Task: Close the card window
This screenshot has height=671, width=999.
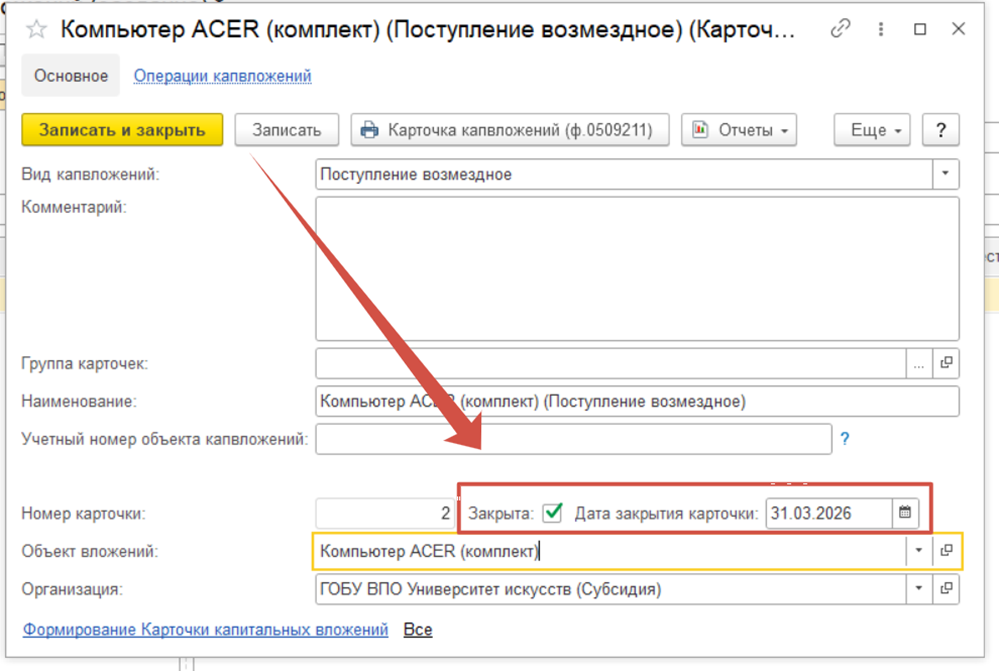Action: (x=958, y=29)
